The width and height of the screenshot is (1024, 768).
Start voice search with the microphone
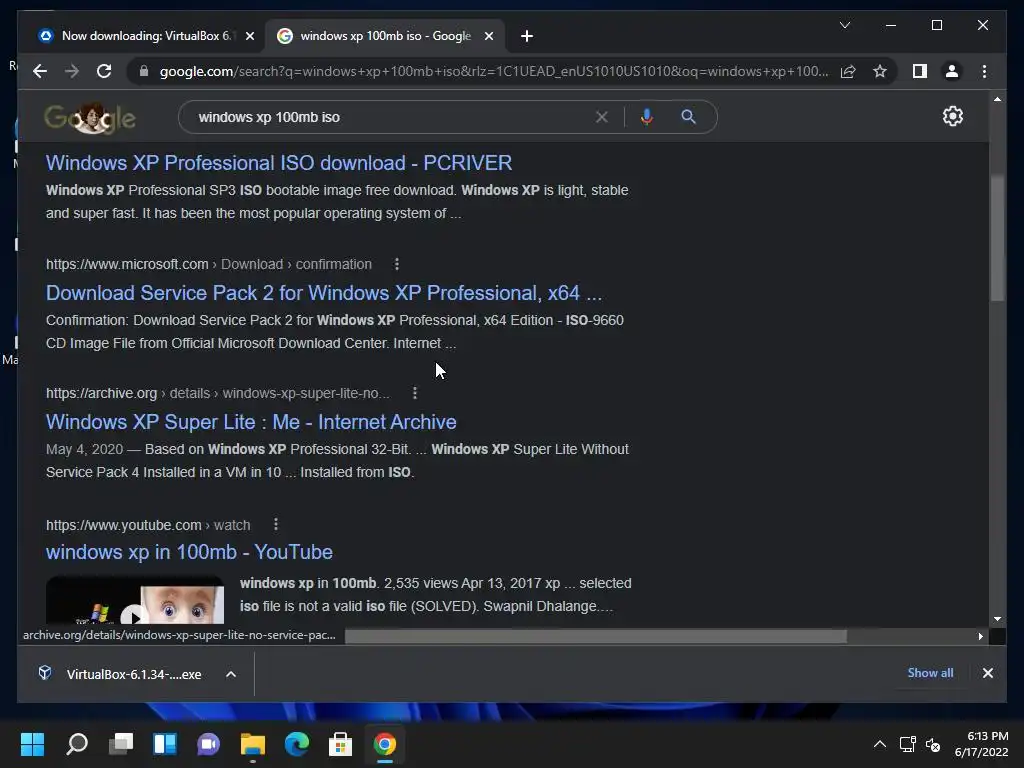click(647, 117)
